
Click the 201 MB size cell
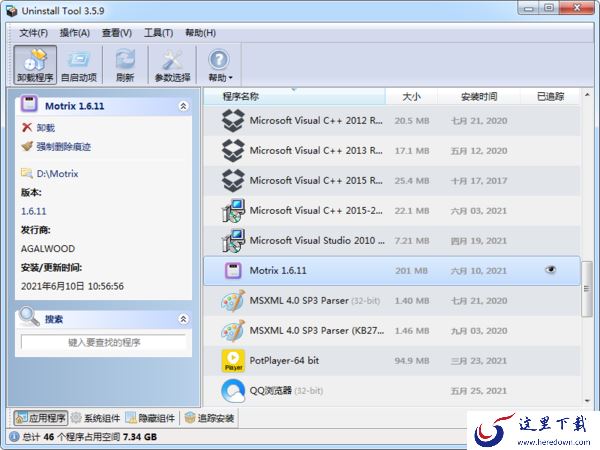(411, 271)
